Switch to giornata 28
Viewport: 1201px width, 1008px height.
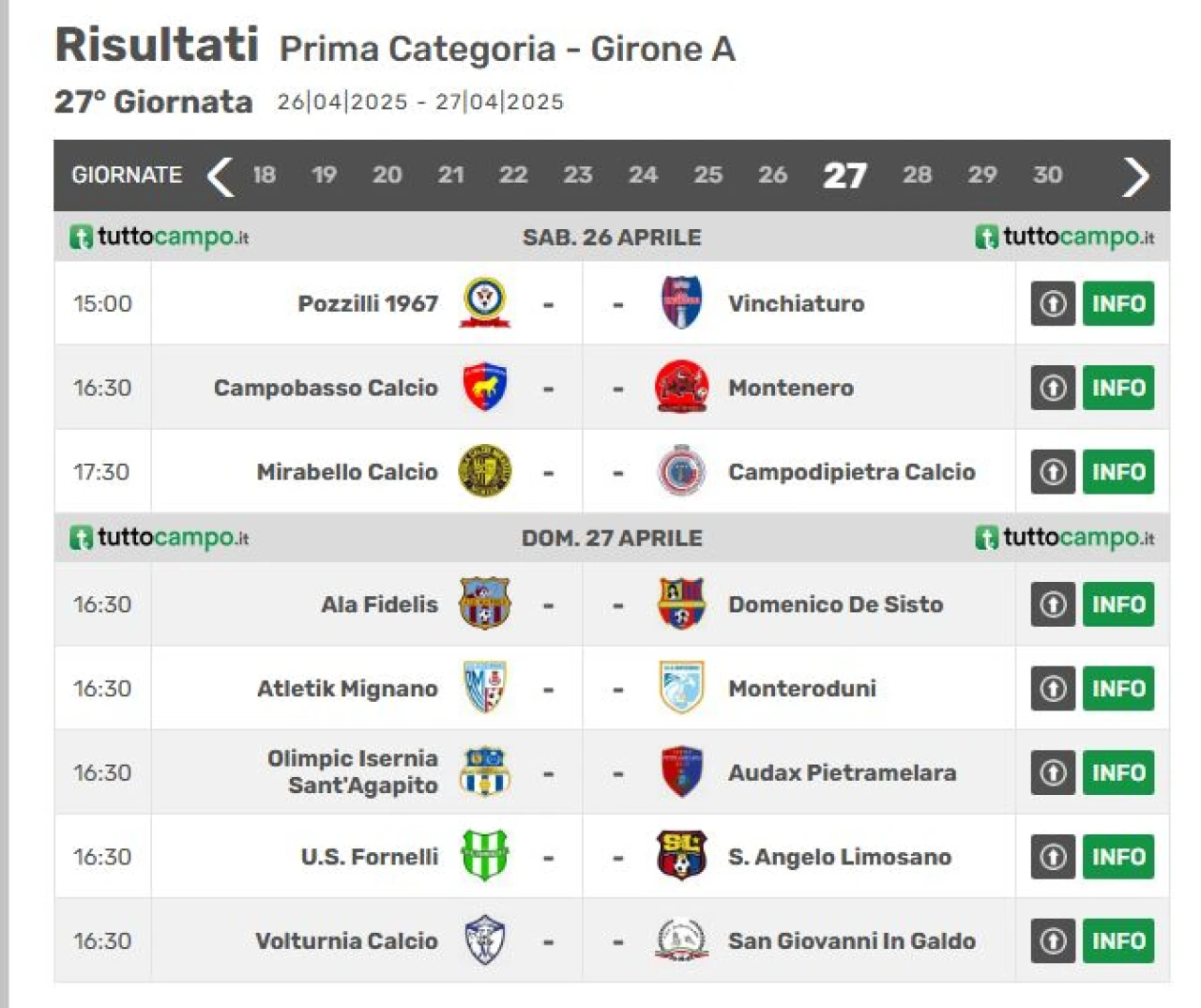(x=917, y=175)
